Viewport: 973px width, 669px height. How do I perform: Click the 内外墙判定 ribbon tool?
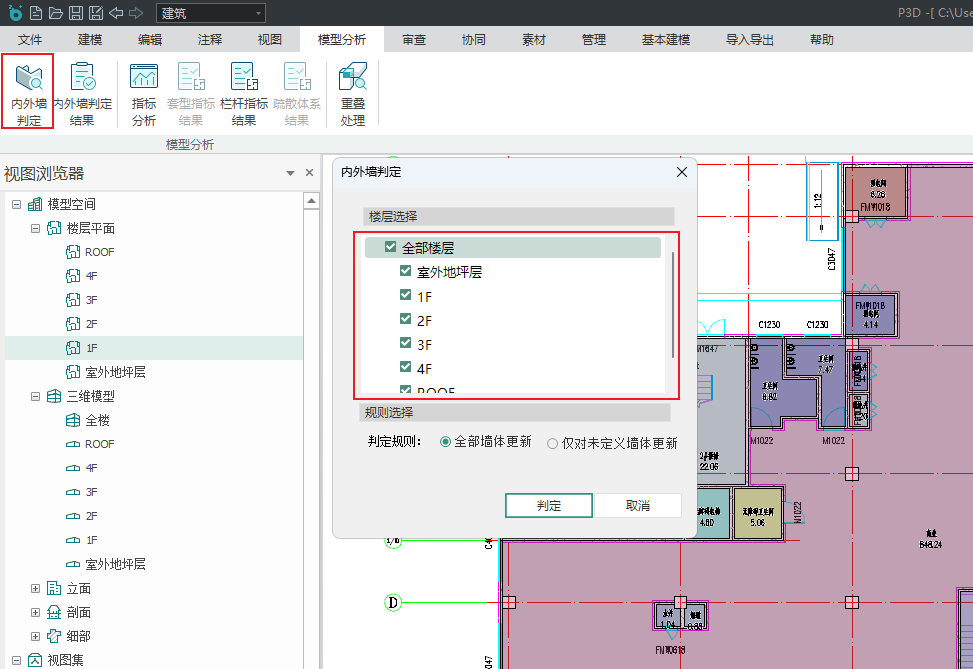coord(28,93)
